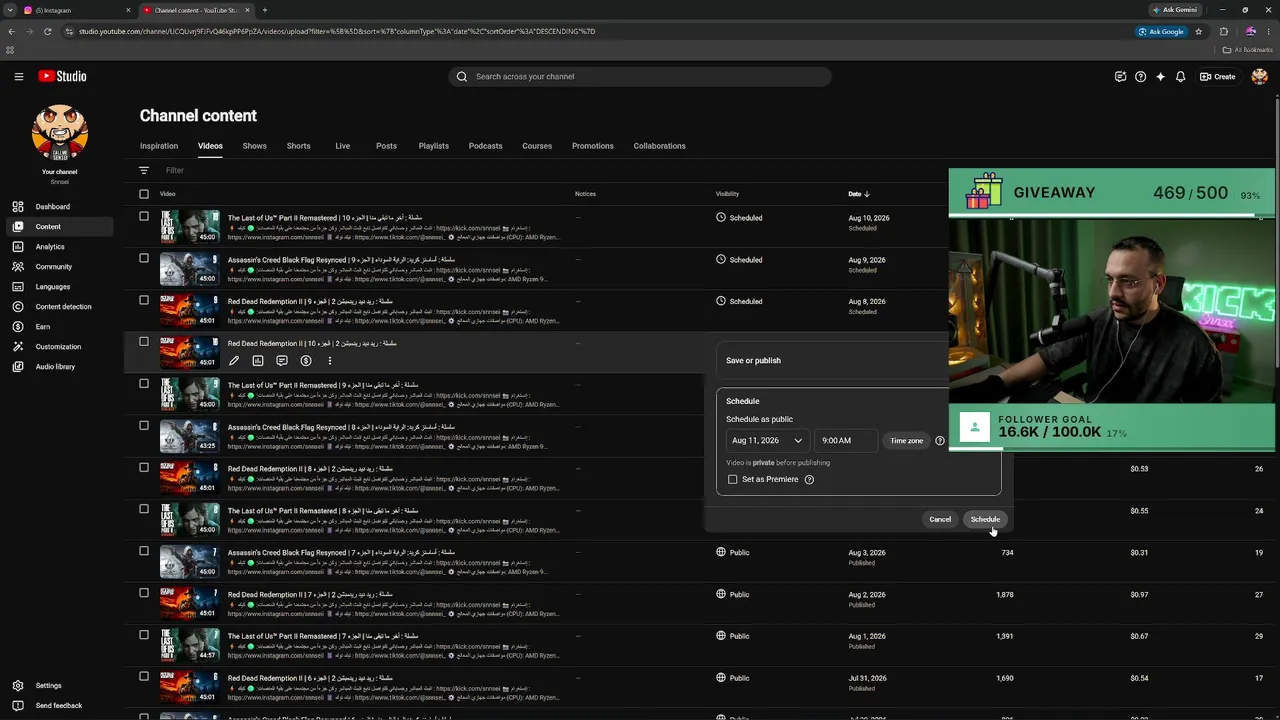The image size is (1280, 720).
Task: Check the box for Red Dead Redemption II Part 10
Action: pos(144,342)
